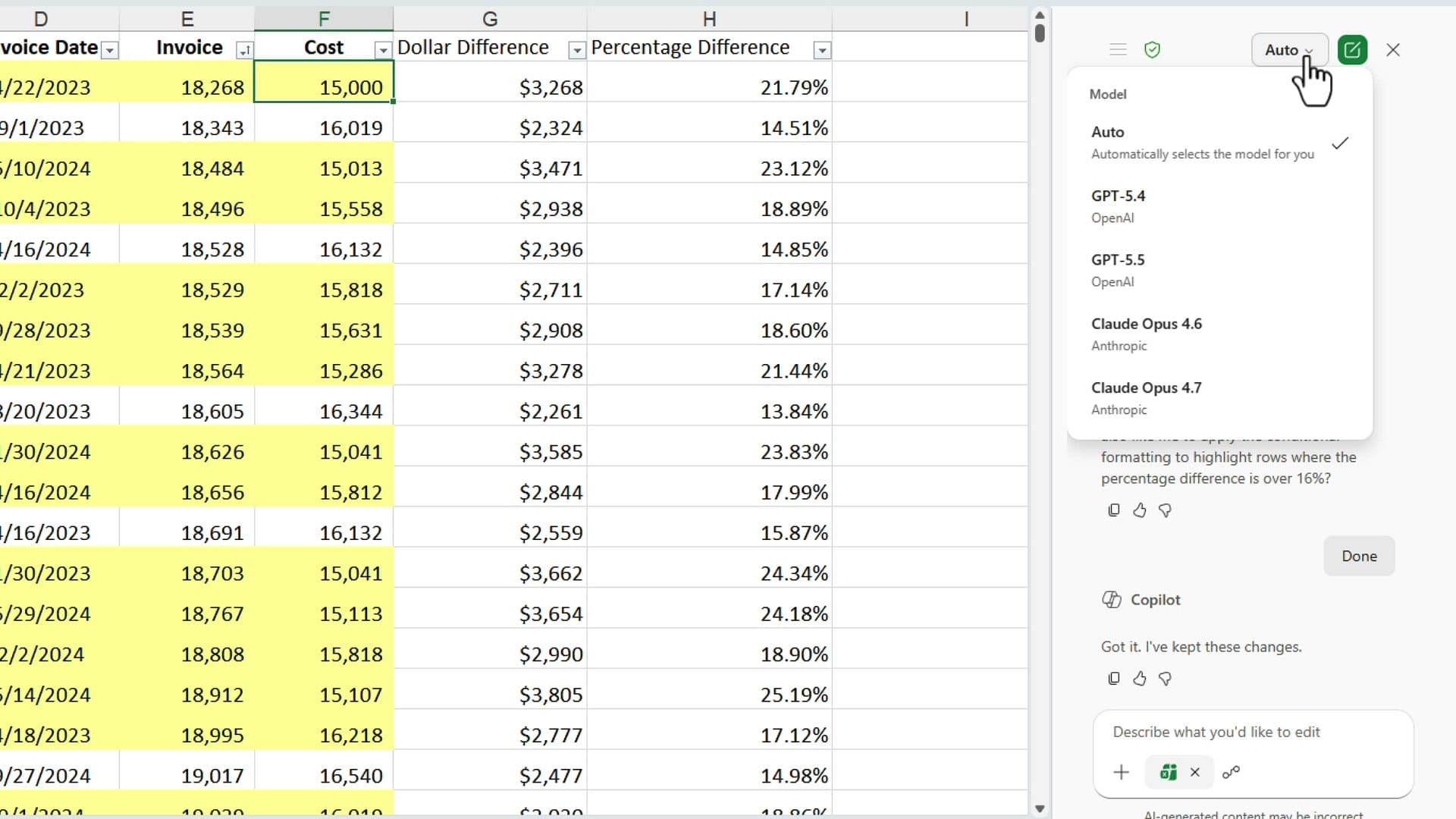The image size is (1456, 819).
Task: Click the attached Excel workbook icon
Action: coord(1169,772)
